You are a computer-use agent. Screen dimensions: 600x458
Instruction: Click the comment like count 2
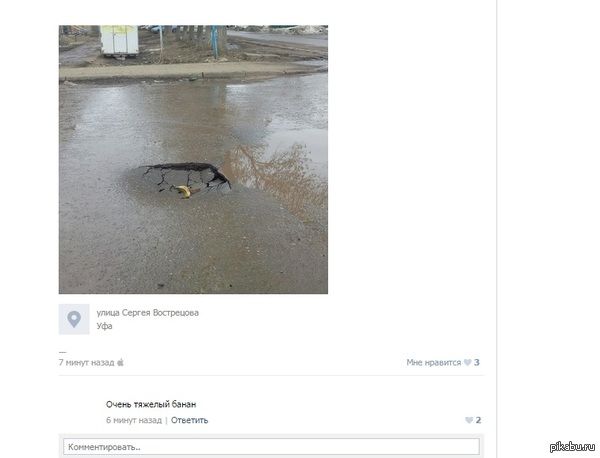[478, 420]
